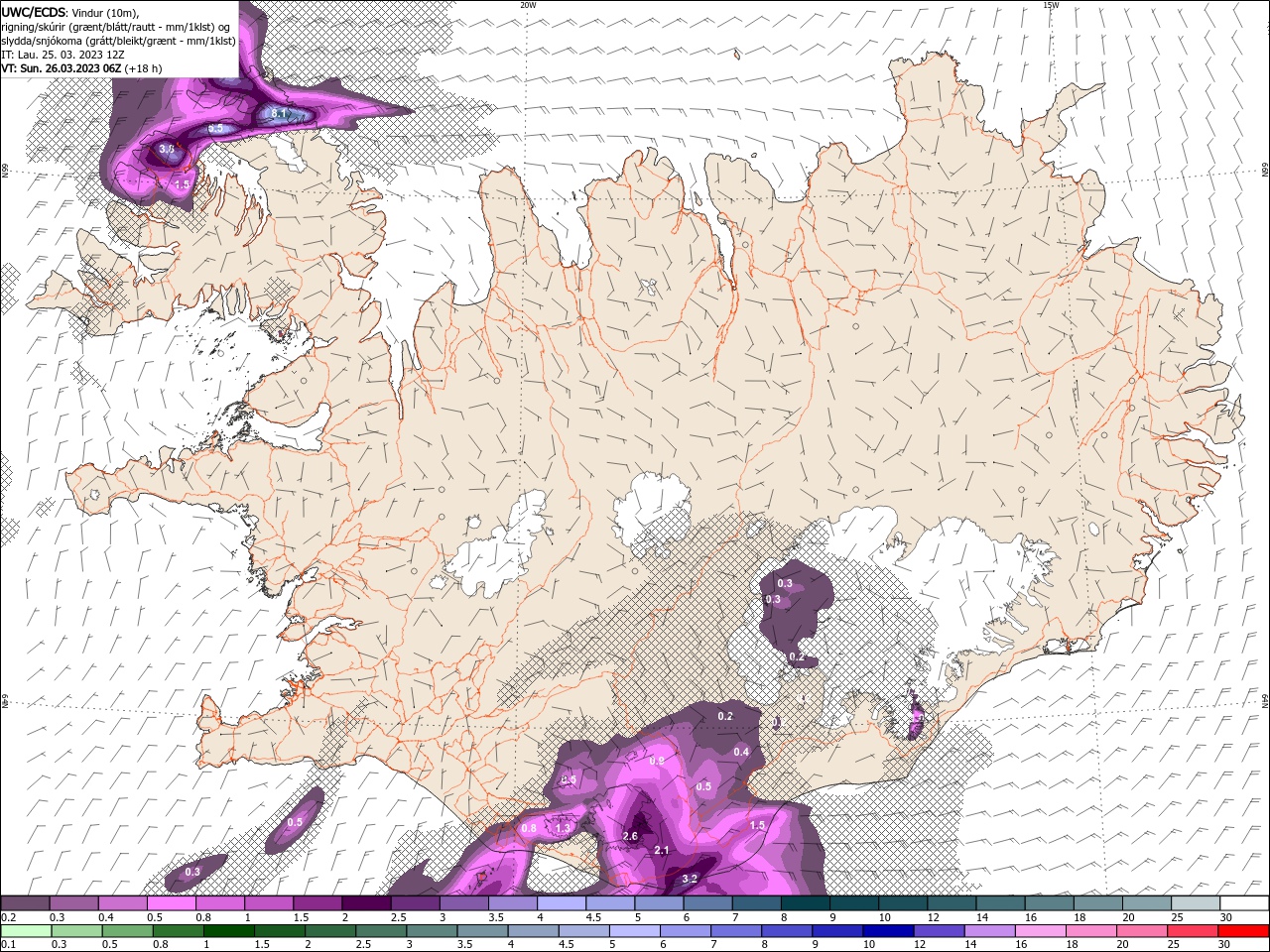
Task: Click the 15W longitude label
Action: point(1052,5)
